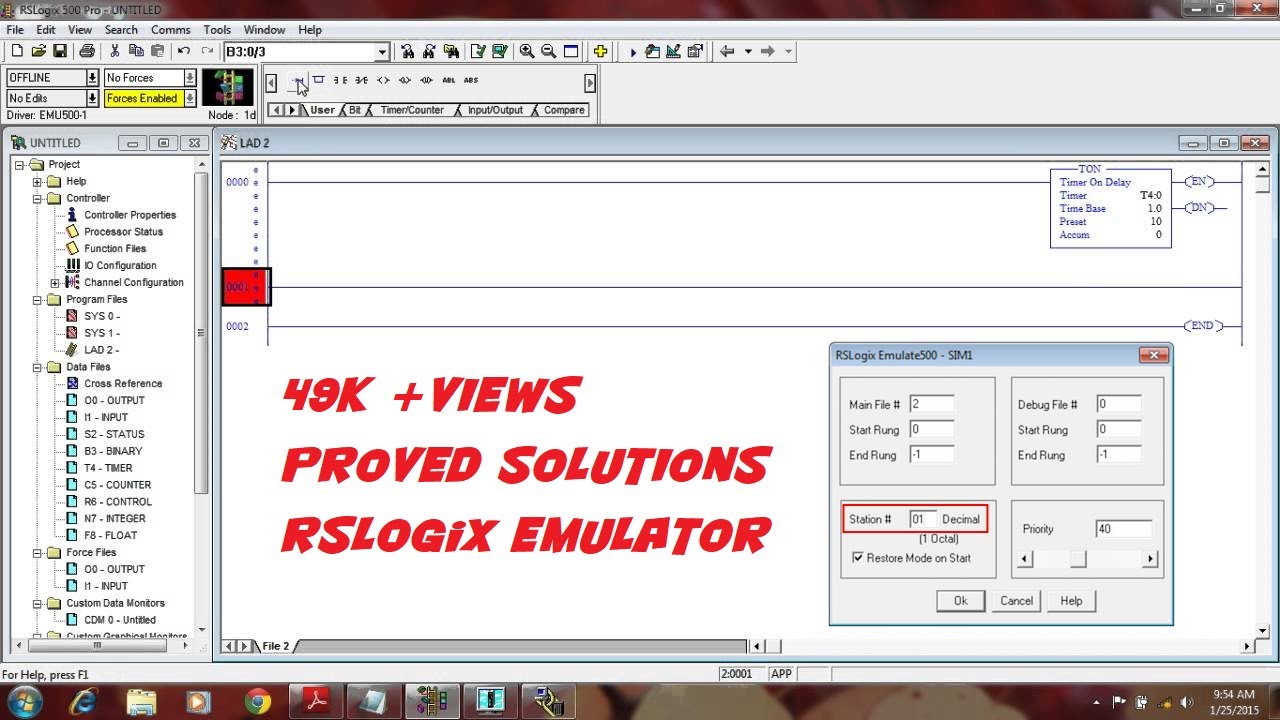Click the Cut scissors icon

[114, 51]
